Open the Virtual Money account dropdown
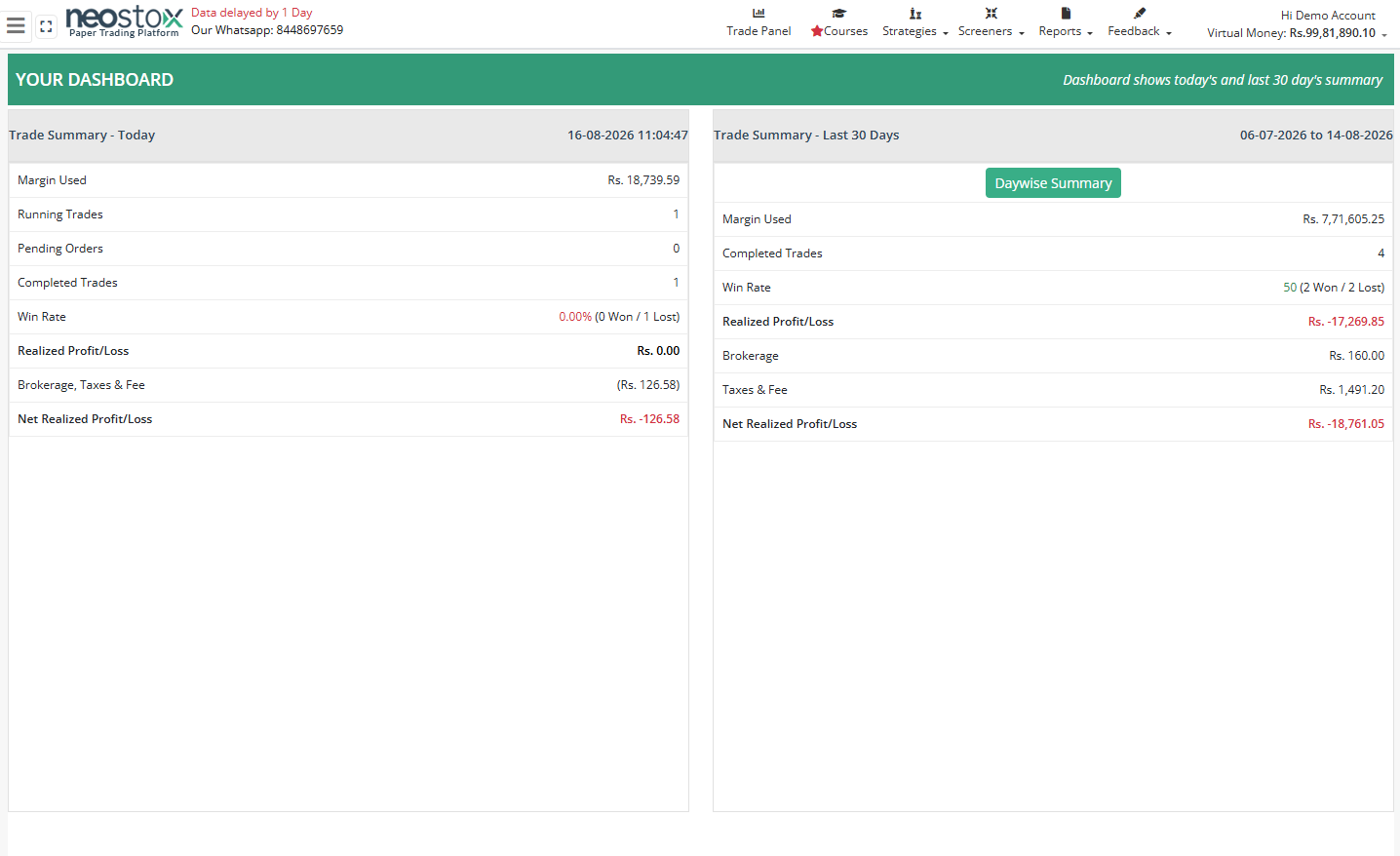1400x856 pixels. pos(1297,33)
